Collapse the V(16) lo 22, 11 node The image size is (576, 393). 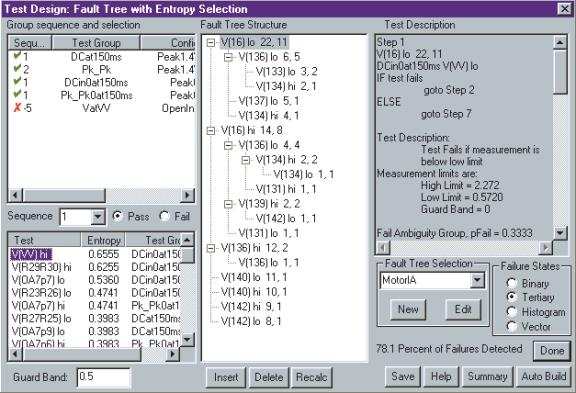click(211, 43)
